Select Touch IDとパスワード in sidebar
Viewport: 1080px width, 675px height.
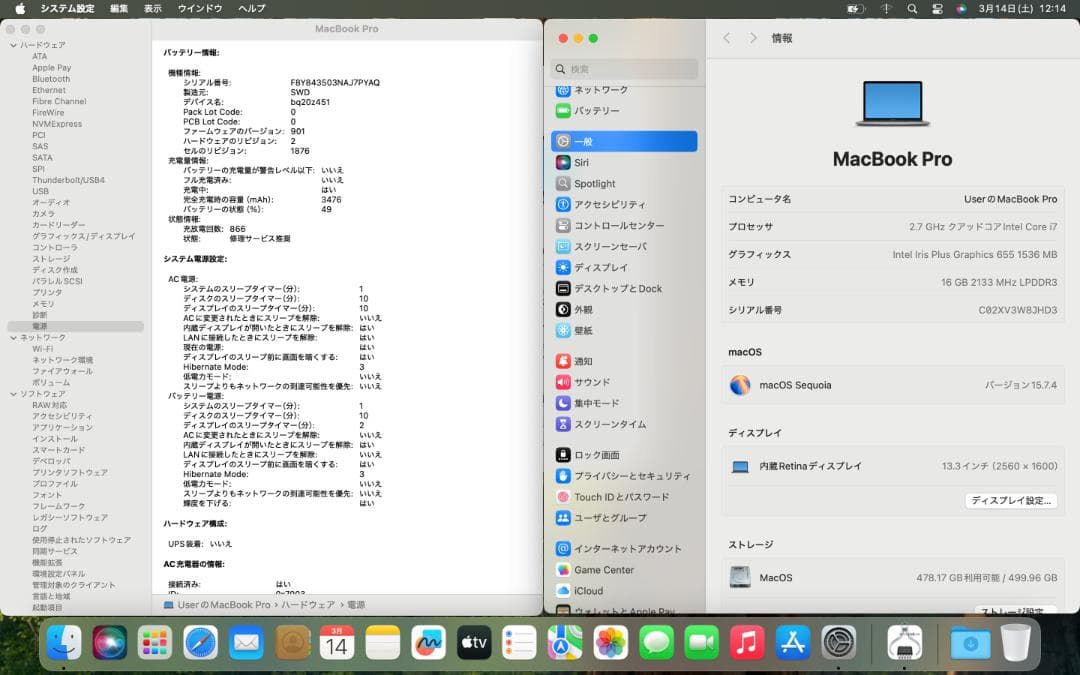(625, 497)
